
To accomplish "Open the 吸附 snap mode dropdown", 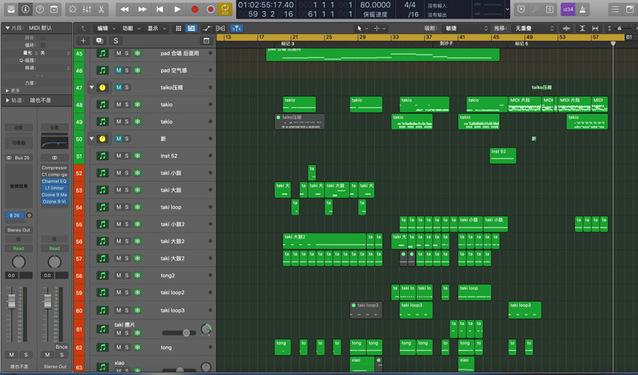I will (x=467, y=28).
